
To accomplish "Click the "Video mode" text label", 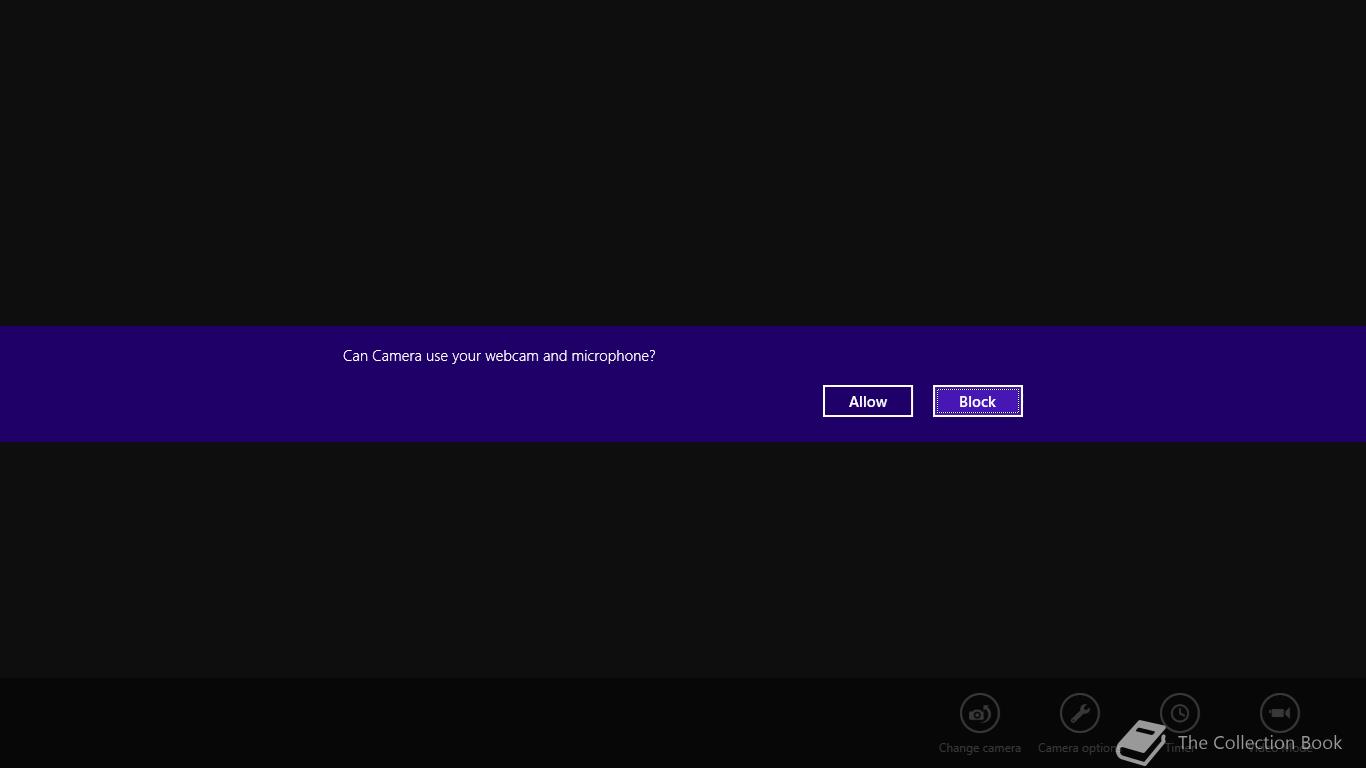I will click(x=1280, y=748).
